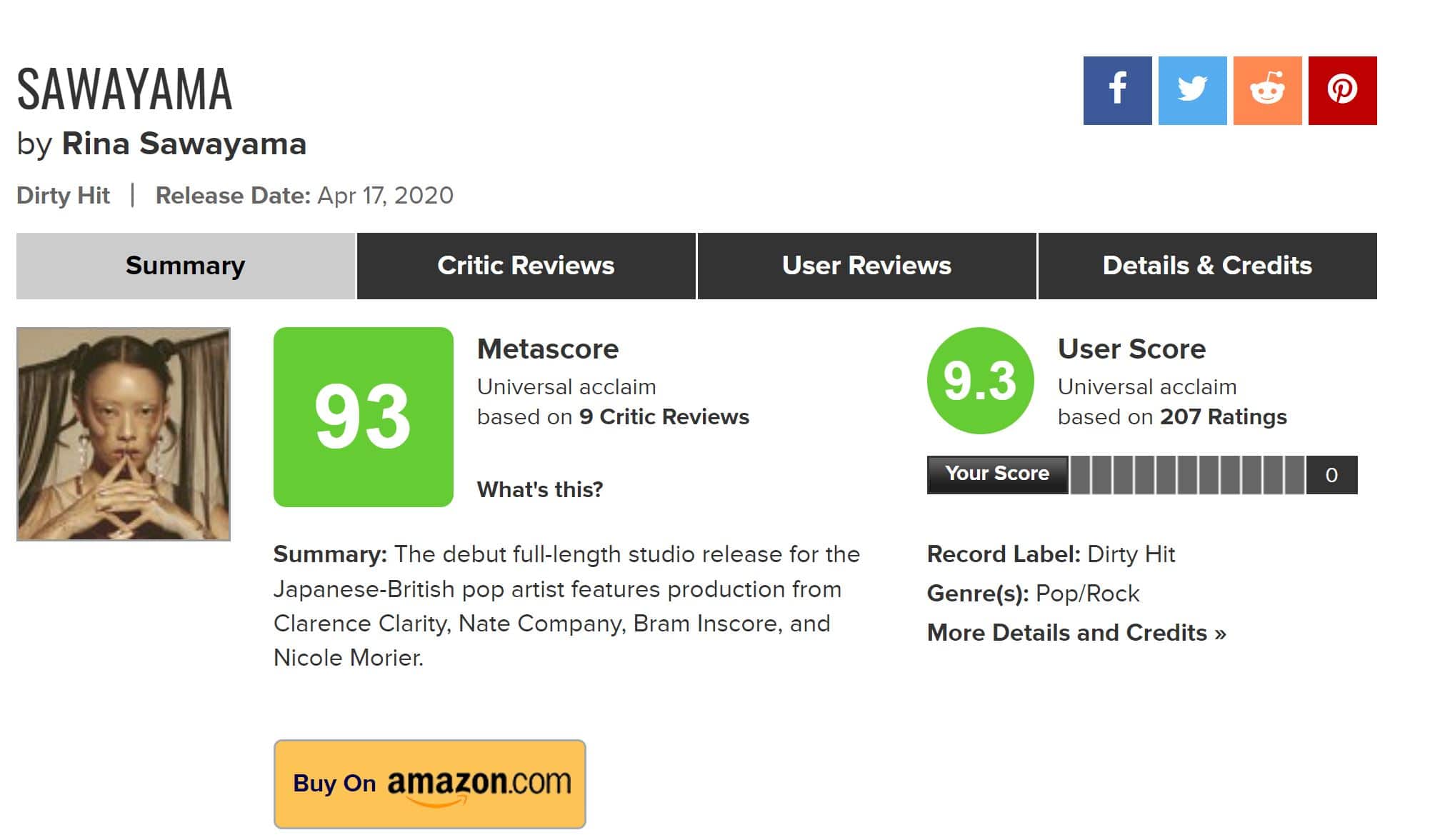Open the 207 Ratings link
The height and width of the screenshot is (840, 1430).
pos(1223,417)
